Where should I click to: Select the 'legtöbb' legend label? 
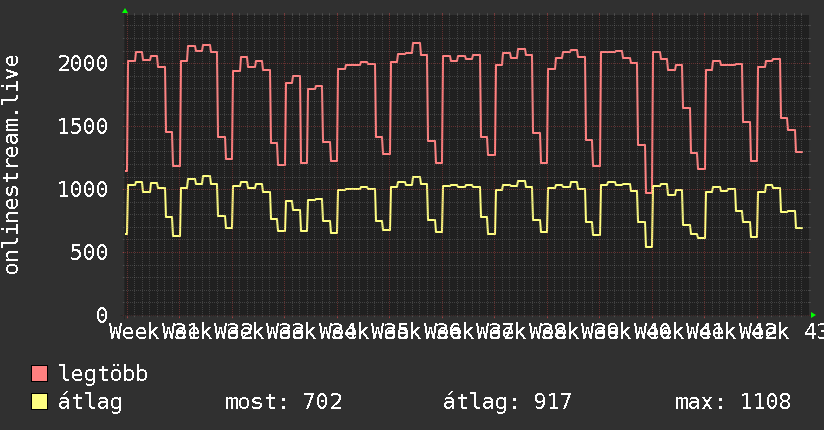click(103, 374)
